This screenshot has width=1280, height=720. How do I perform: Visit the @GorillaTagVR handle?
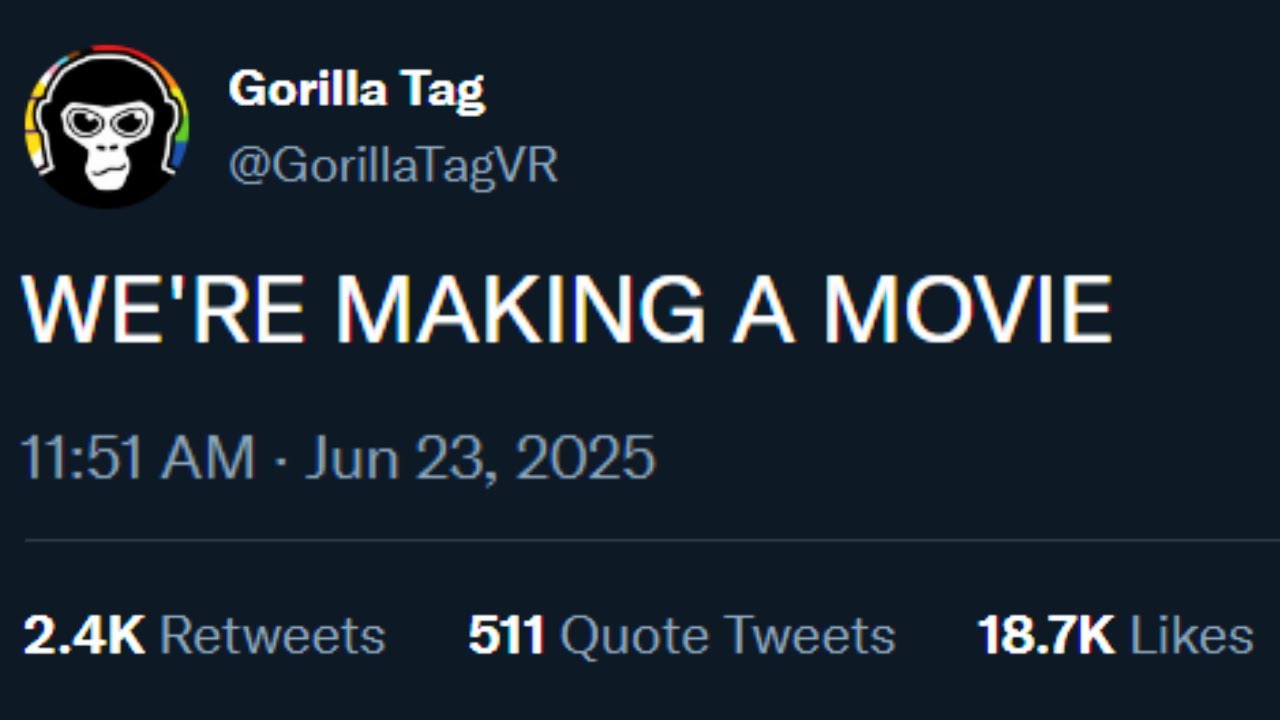click(393, 165)
